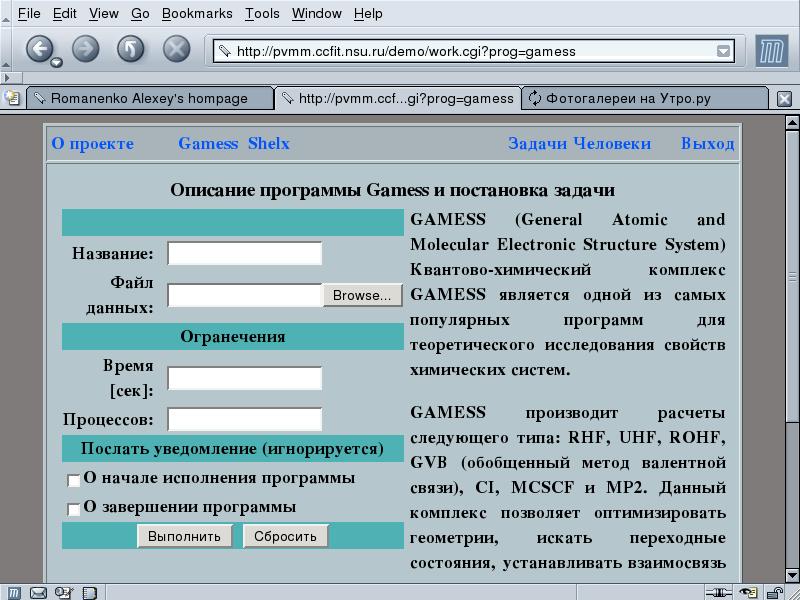
Task: Click the "Огранечения" section header
Action: point(233,337)
